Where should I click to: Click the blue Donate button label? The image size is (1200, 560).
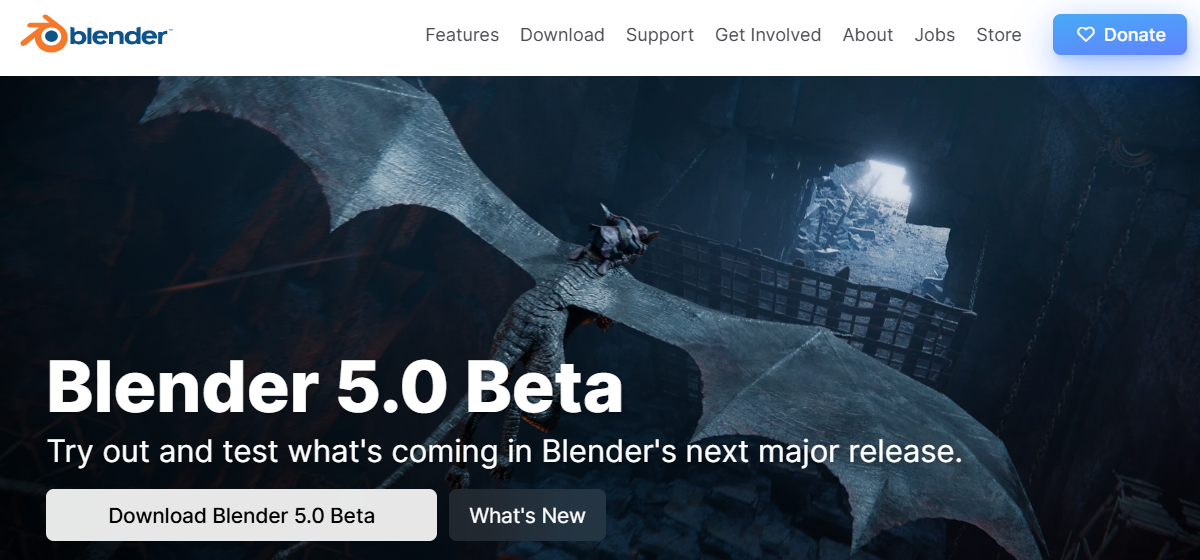[1135, 35]
